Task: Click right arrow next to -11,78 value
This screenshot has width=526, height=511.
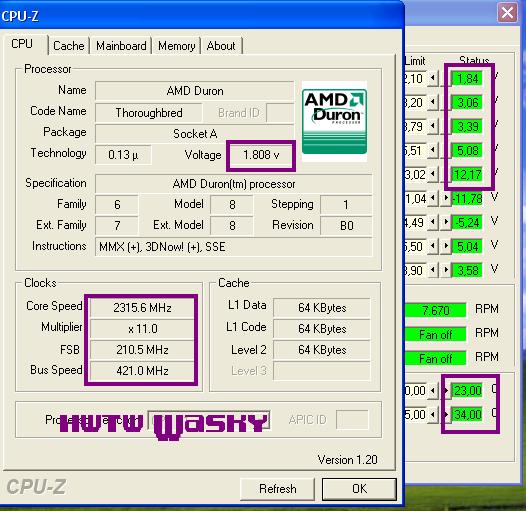Action: click(x=446, y=198)
